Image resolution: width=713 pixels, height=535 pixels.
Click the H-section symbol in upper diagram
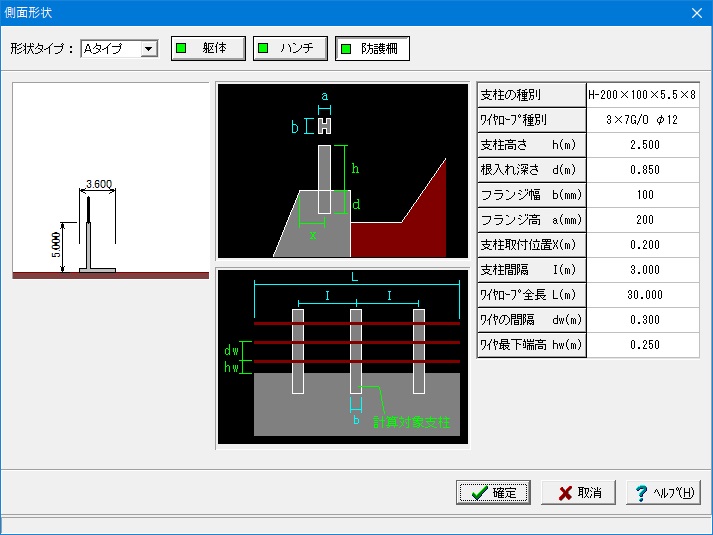pyautogui.click(x=324, y=125)
